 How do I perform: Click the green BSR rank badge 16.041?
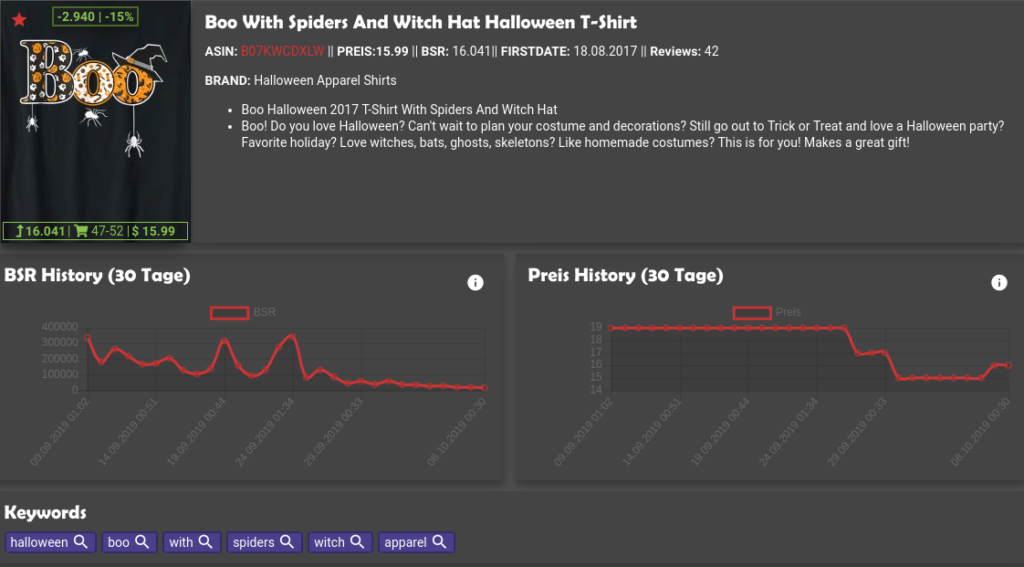40,231
